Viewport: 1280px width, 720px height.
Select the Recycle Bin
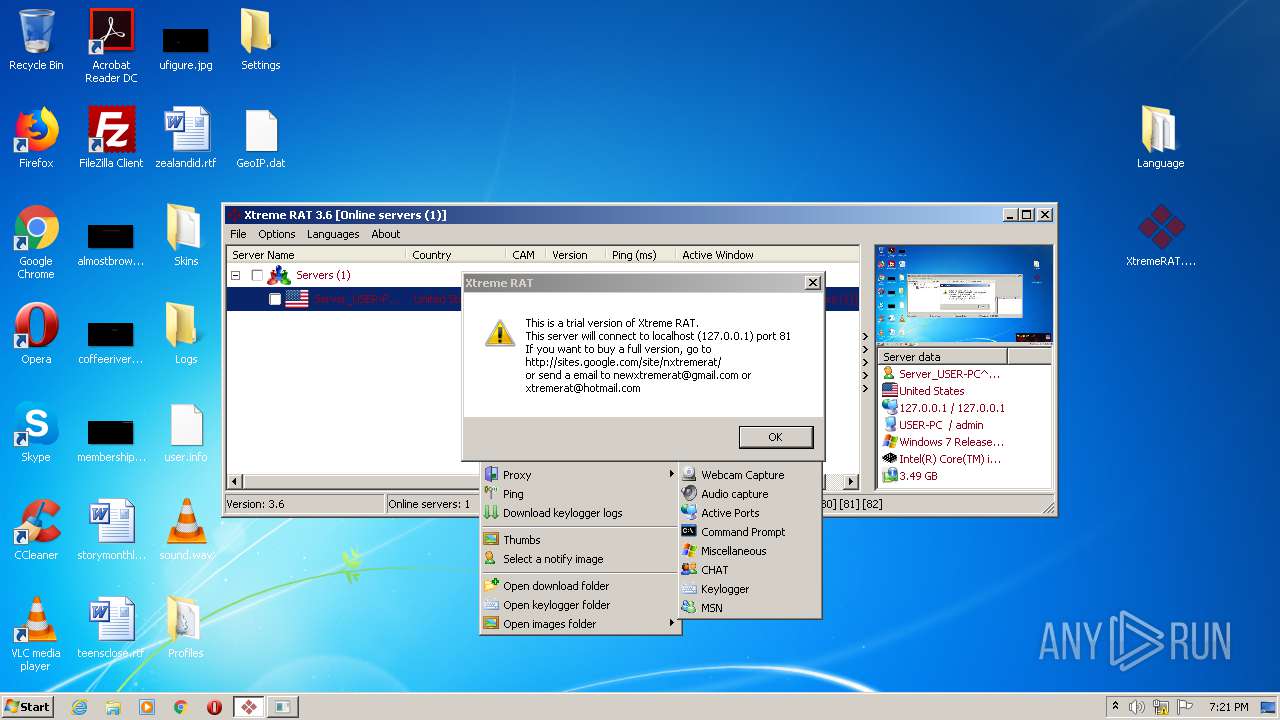[x=36, y=40]
